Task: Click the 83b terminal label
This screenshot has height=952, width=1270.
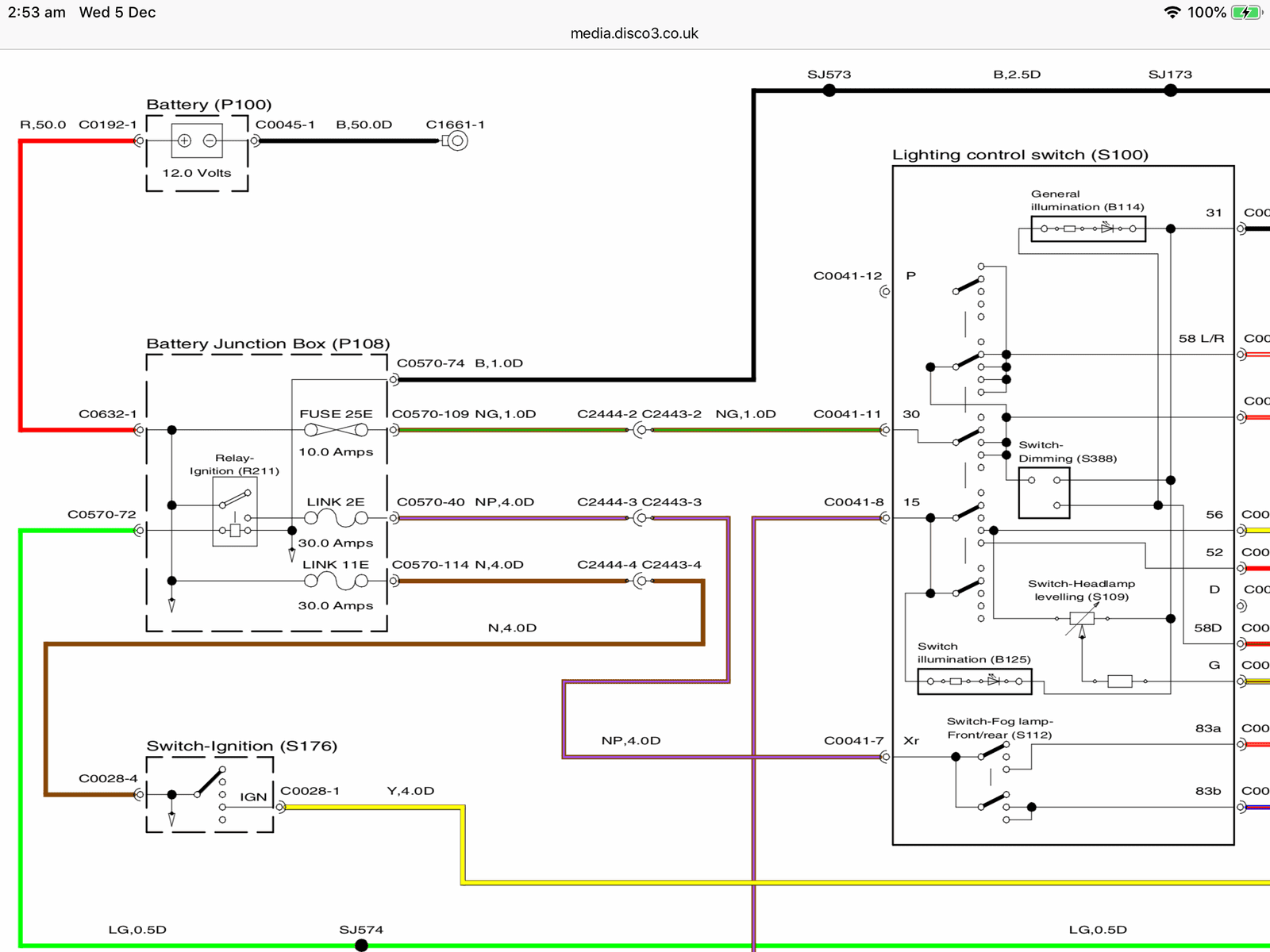Action: [1208, 791]
